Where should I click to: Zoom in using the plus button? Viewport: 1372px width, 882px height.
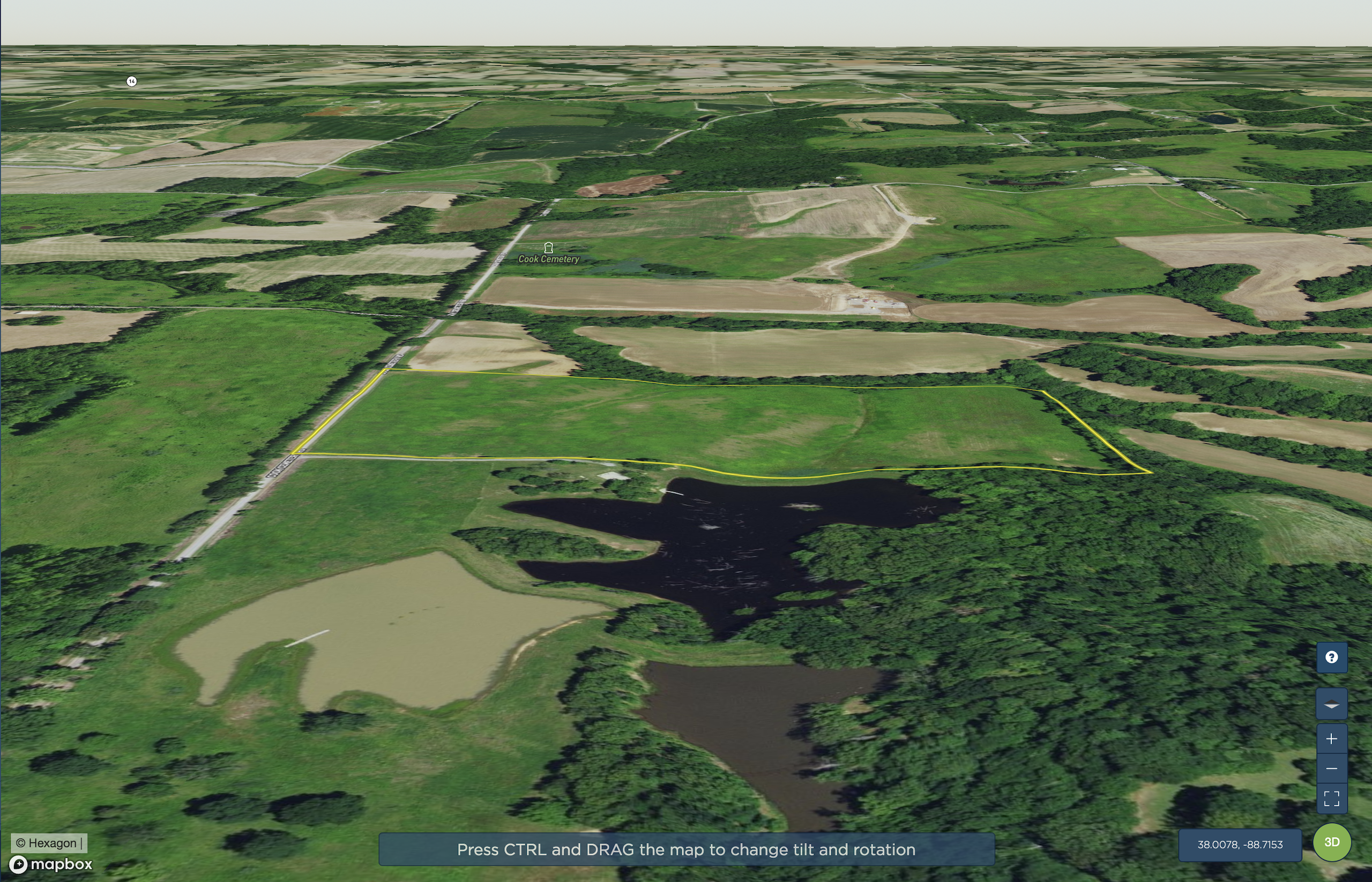tap(1331, 739)
